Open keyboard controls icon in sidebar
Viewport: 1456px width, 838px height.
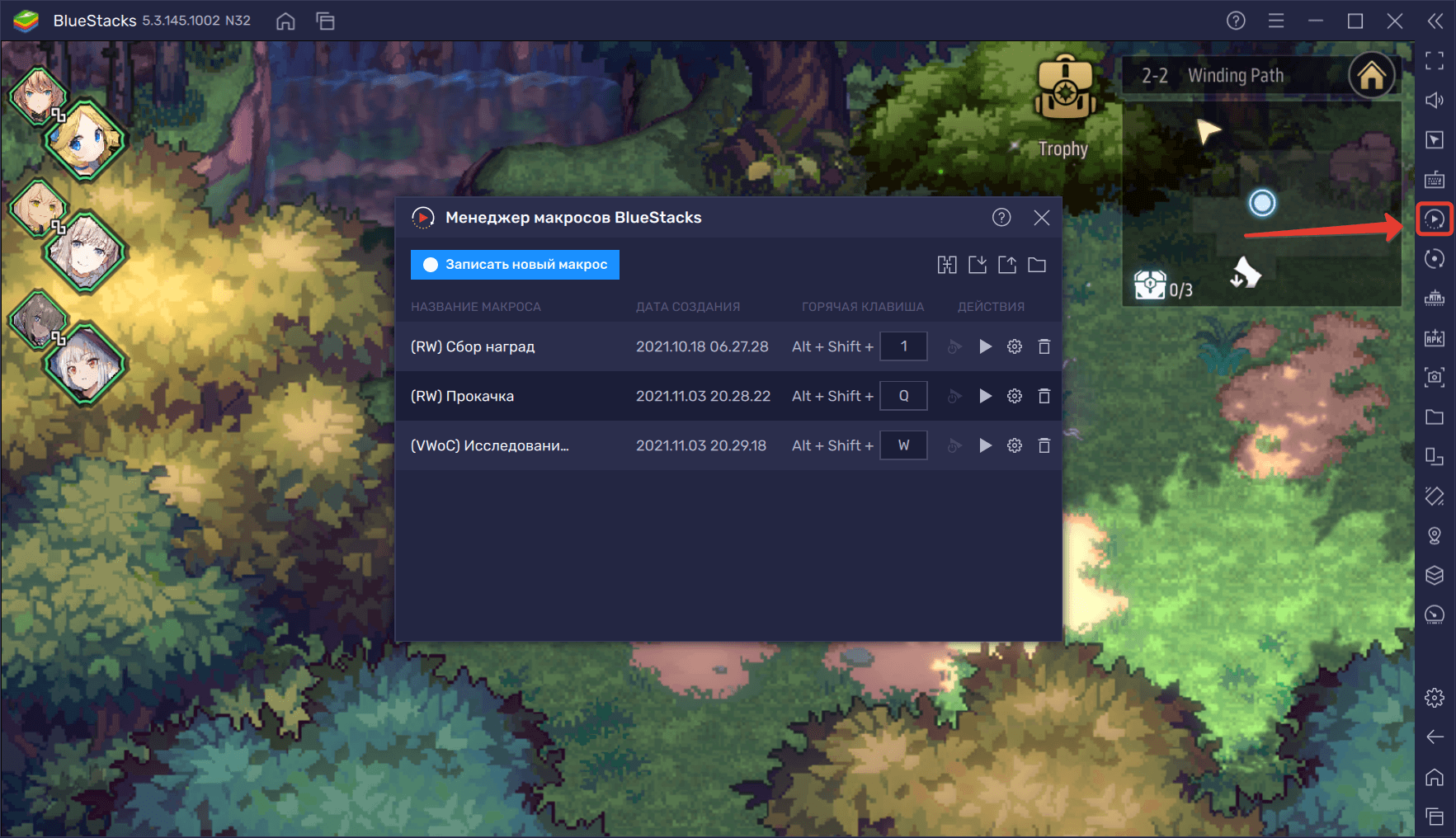click(x=1435, y=179)
